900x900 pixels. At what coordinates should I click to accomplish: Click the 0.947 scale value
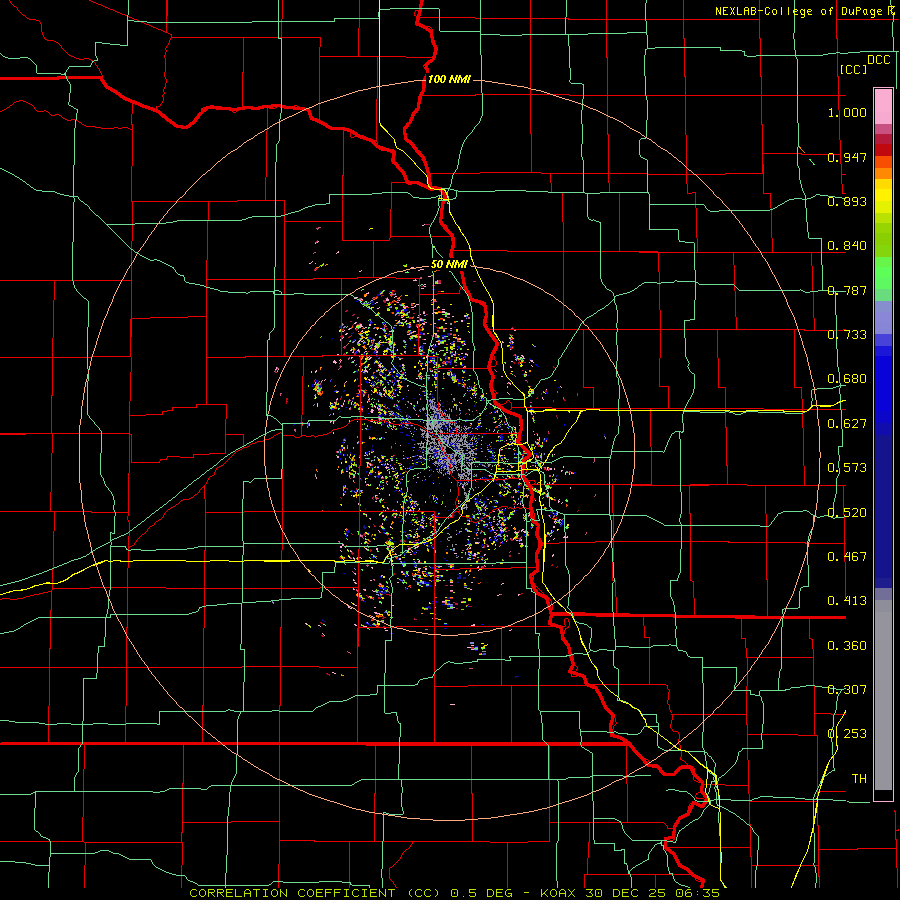[847, 157]
